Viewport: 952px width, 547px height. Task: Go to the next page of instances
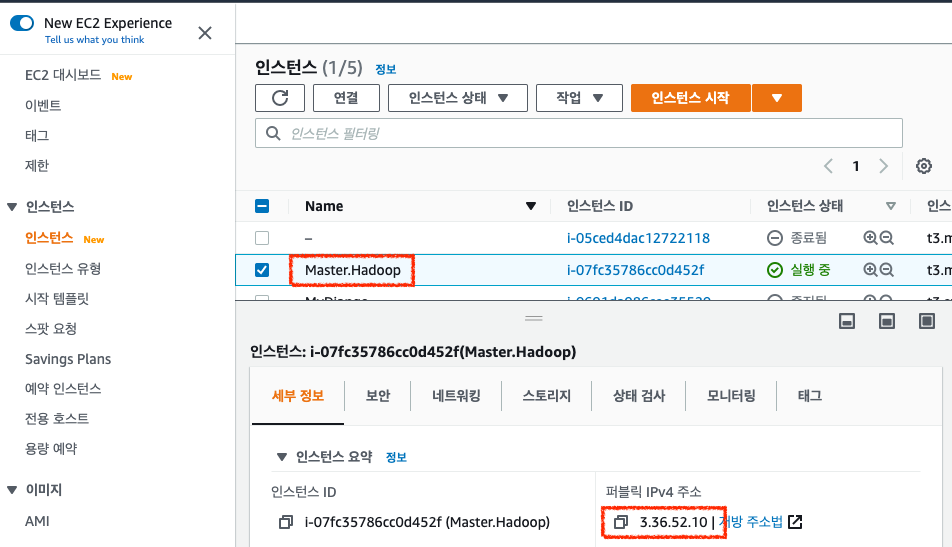click(x=883, y=166)
